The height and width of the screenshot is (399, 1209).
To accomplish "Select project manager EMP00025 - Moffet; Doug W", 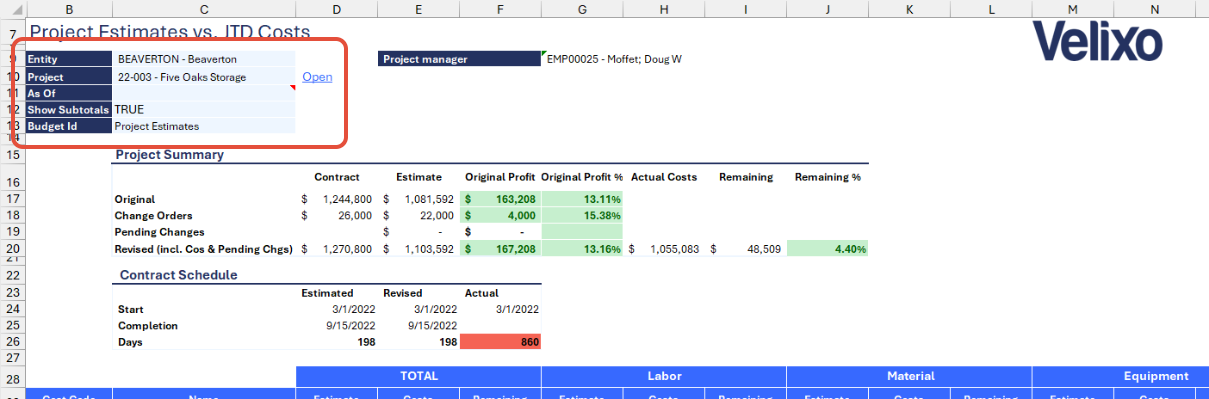I will pyautogui.click(x=614, y=59).
